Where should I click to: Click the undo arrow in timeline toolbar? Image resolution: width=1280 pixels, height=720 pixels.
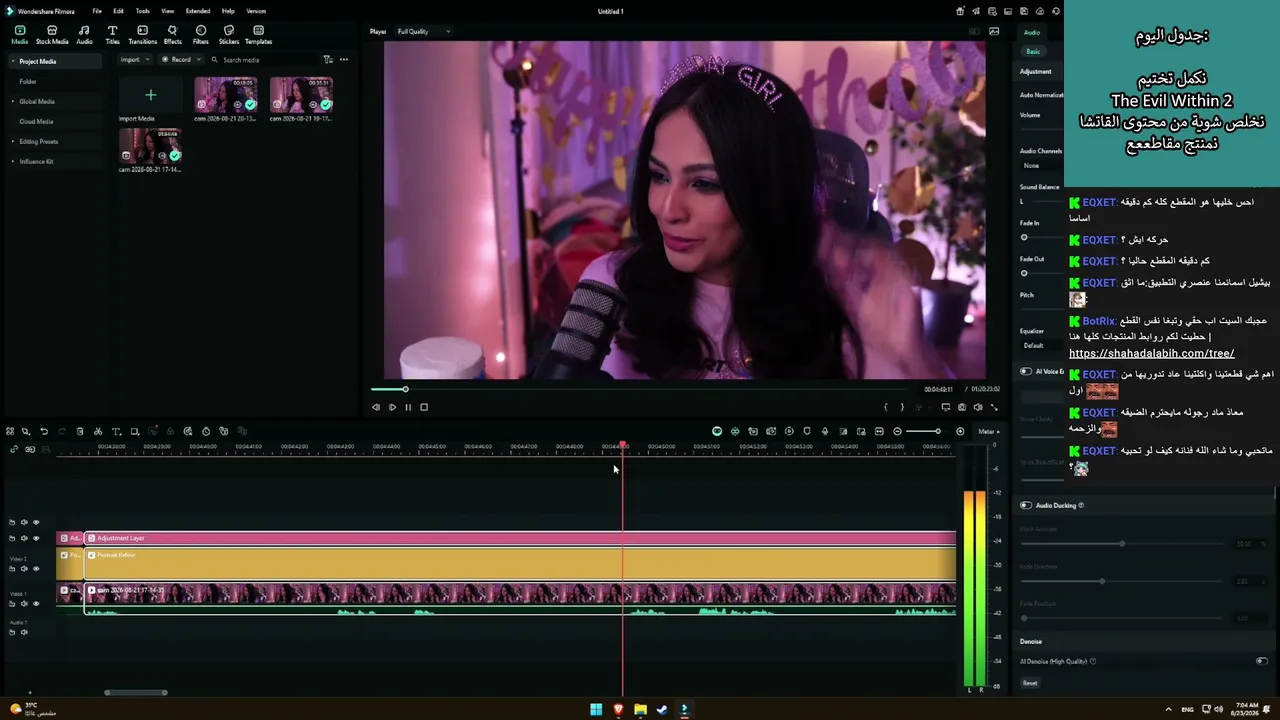tap(44, 431)
